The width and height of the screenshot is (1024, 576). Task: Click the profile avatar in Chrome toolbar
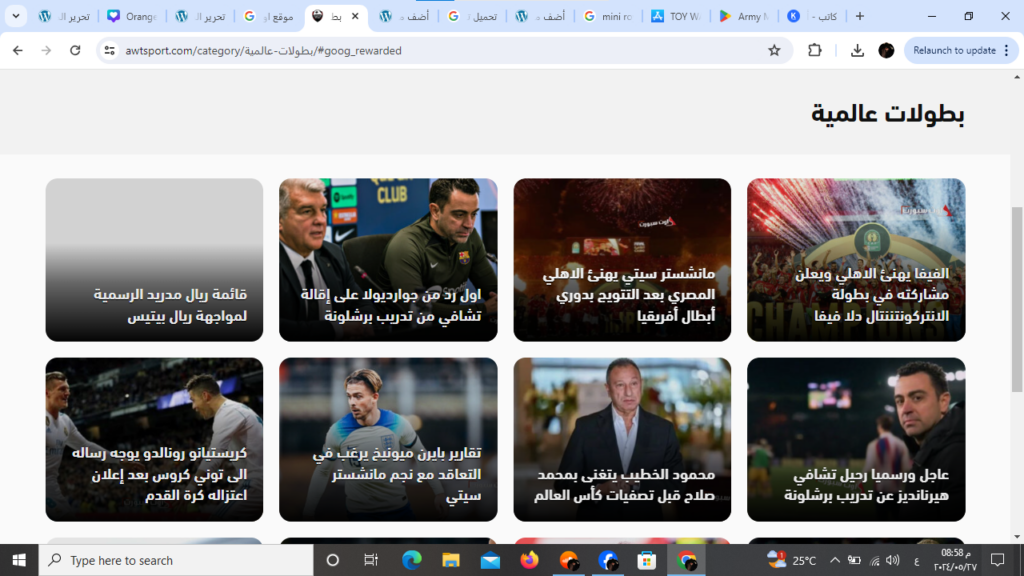click(x=886, y=50)
